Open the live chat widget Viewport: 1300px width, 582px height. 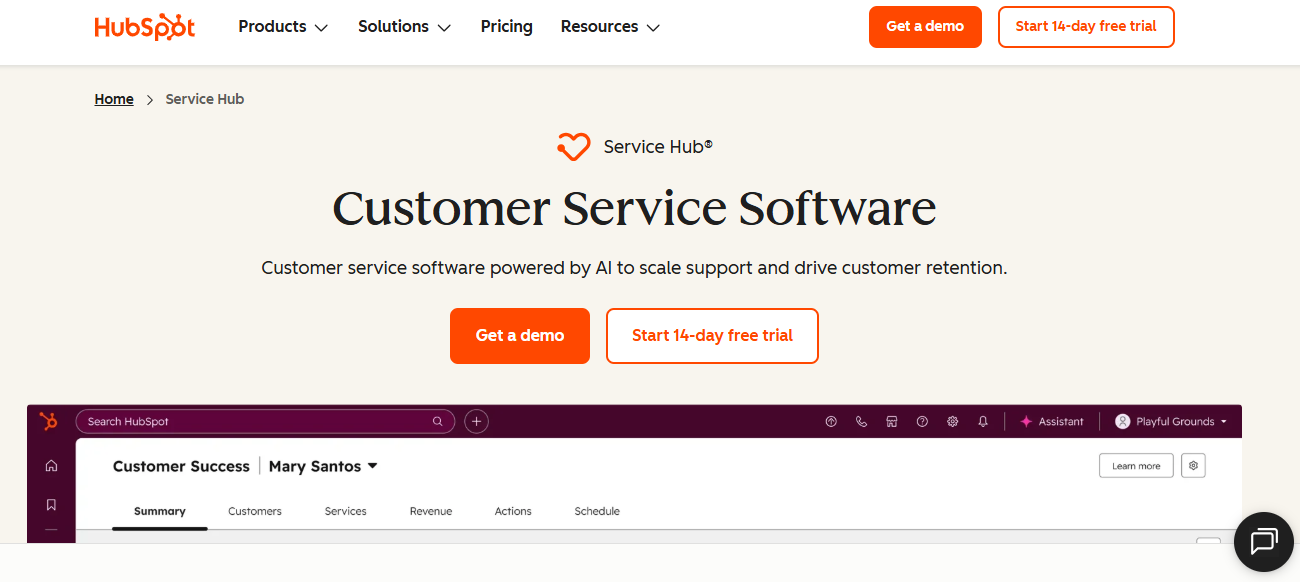(x=1264, y=542)
